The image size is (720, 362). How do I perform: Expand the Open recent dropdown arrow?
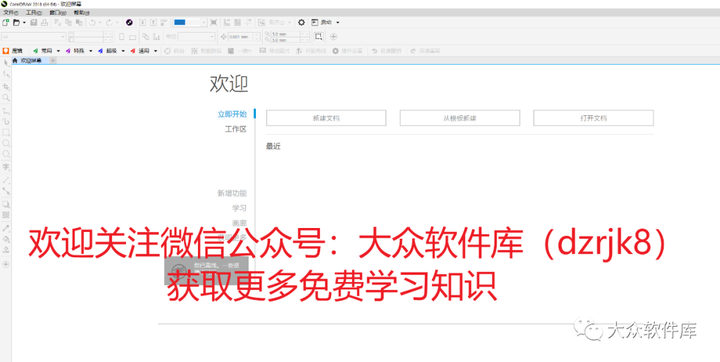[24, 22]
